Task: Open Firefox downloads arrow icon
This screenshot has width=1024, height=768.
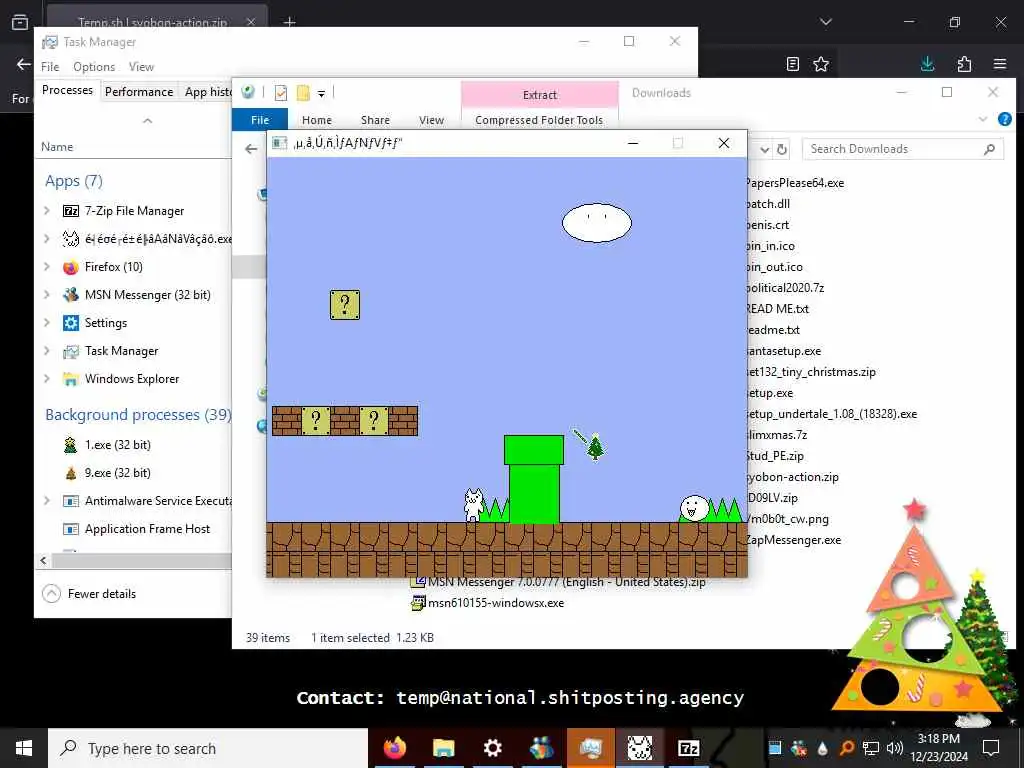Action: pyautogui.click(x=927, y=63)
